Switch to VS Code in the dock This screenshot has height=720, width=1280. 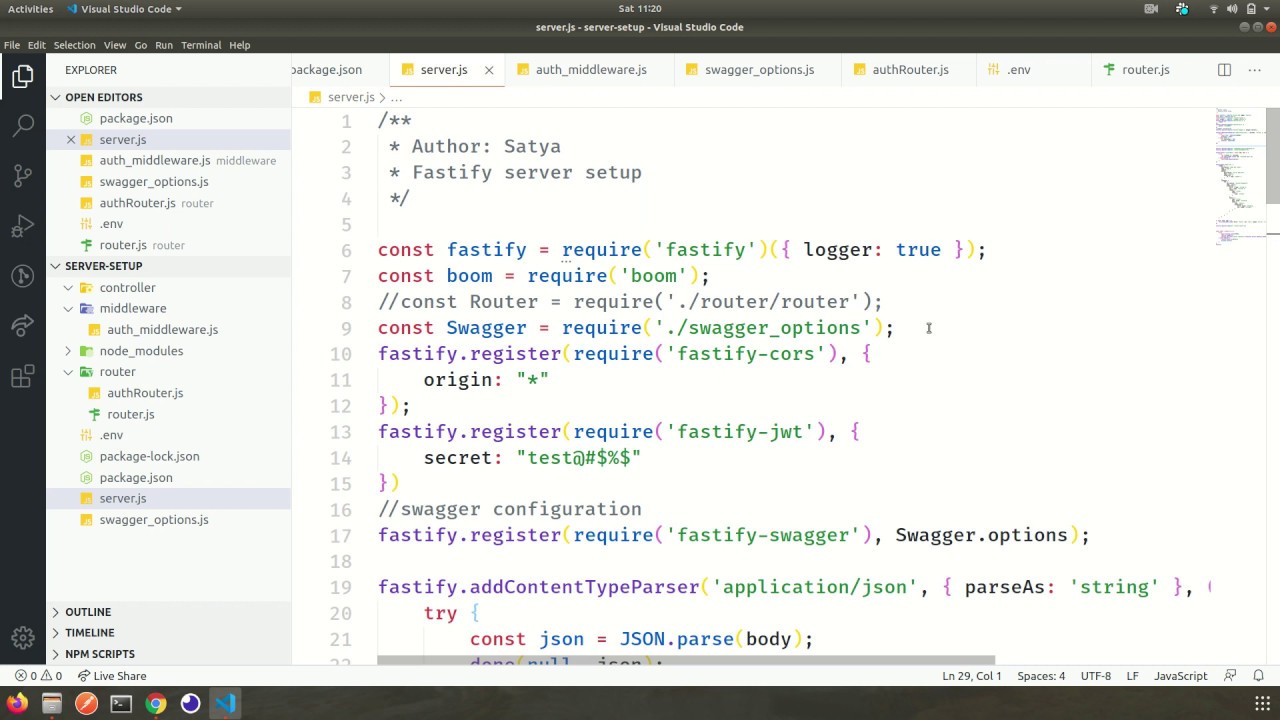(x=225, y=703)
